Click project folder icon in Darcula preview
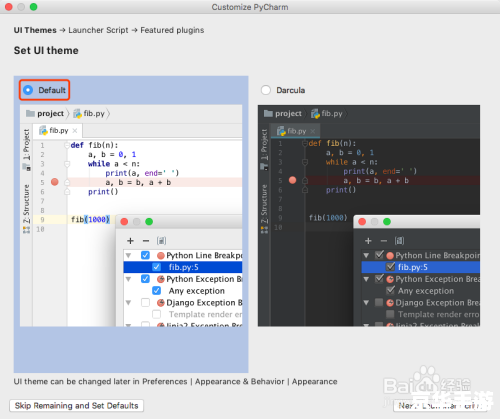 point(268,113)
